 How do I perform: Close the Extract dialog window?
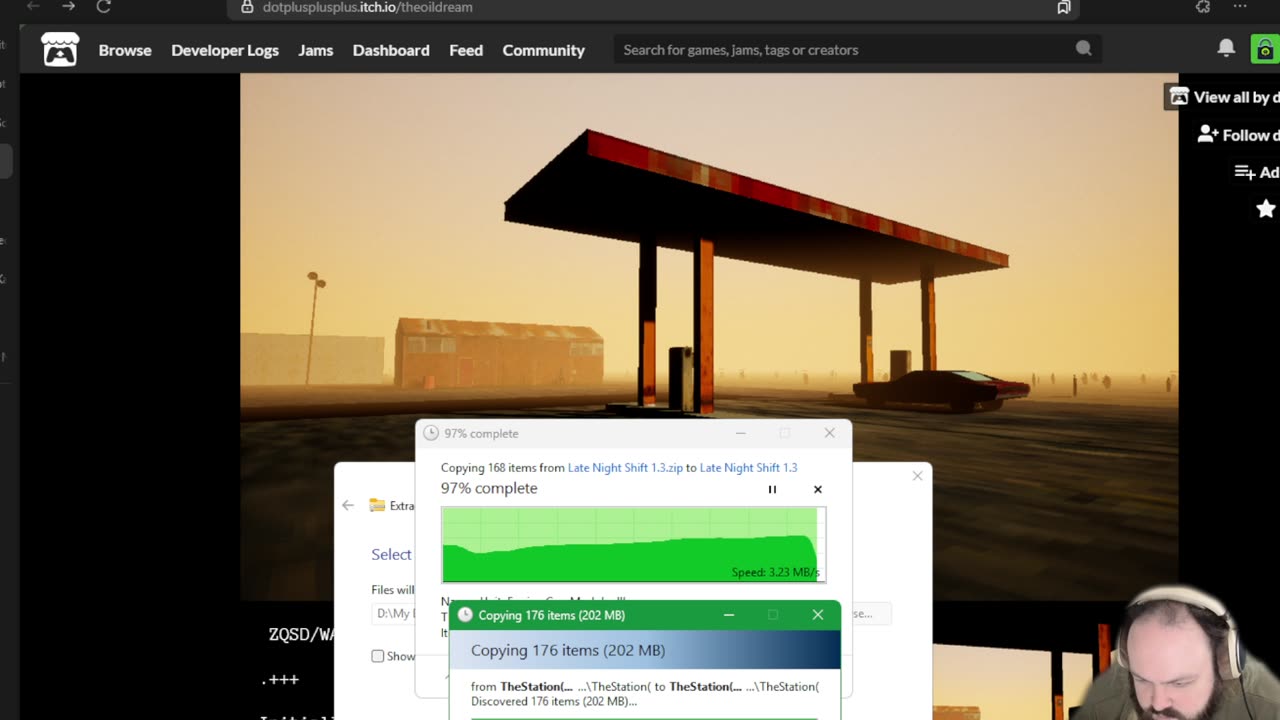[x=917, y=476]
